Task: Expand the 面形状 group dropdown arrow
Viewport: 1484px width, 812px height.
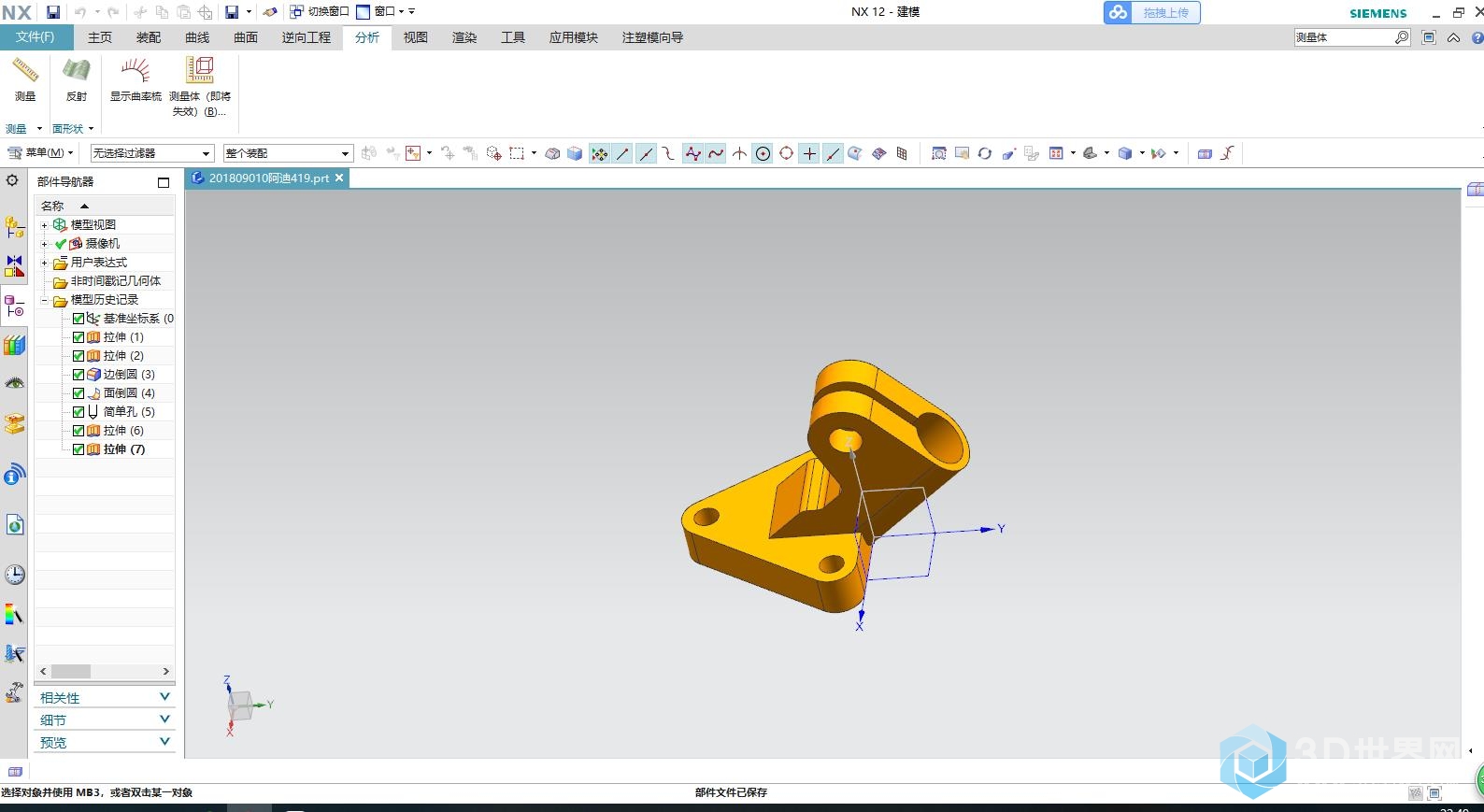Action: [x=91, y=129]
